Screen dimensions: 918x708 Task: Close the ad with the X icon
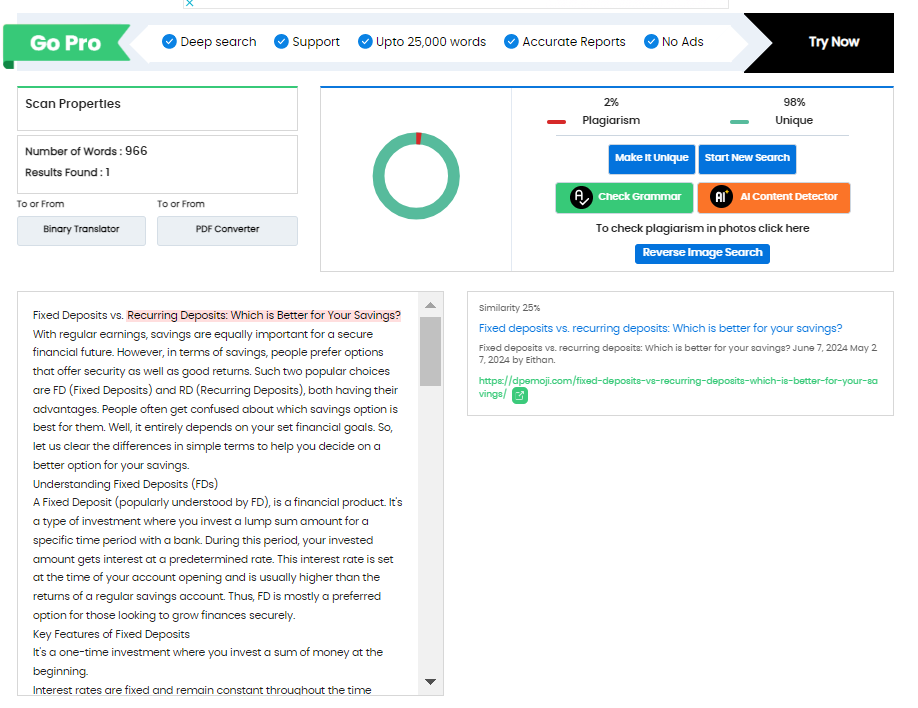pyautogui.click(x=189, y=3)
